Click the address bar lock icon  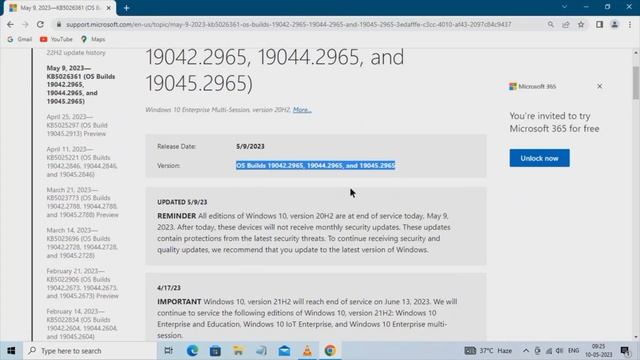(59, 24)
